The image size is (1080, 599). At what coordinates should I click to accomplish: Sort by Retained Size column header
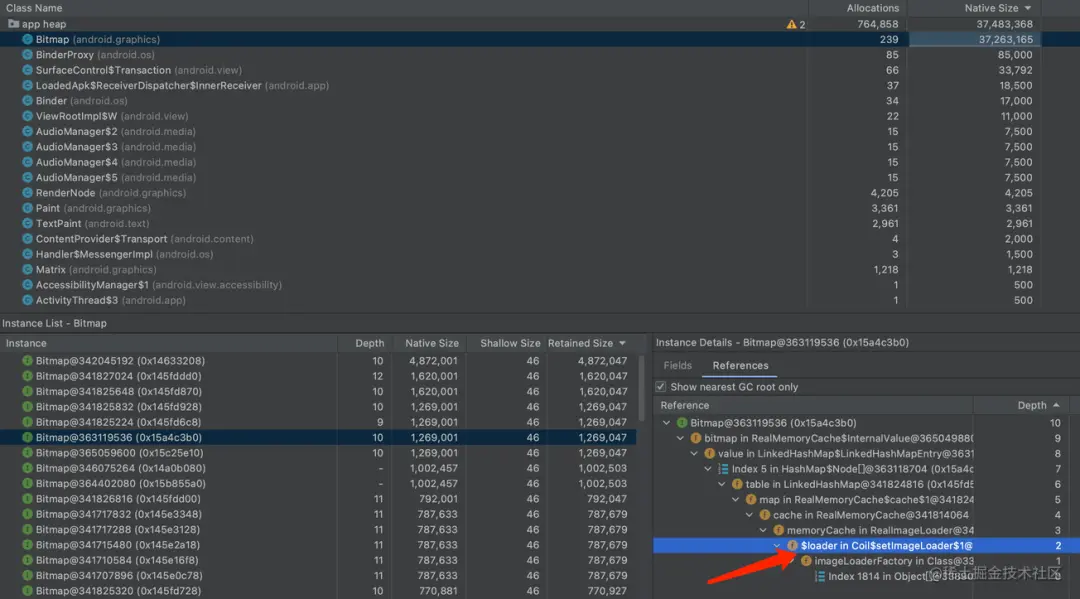click(x=586, y=343)
